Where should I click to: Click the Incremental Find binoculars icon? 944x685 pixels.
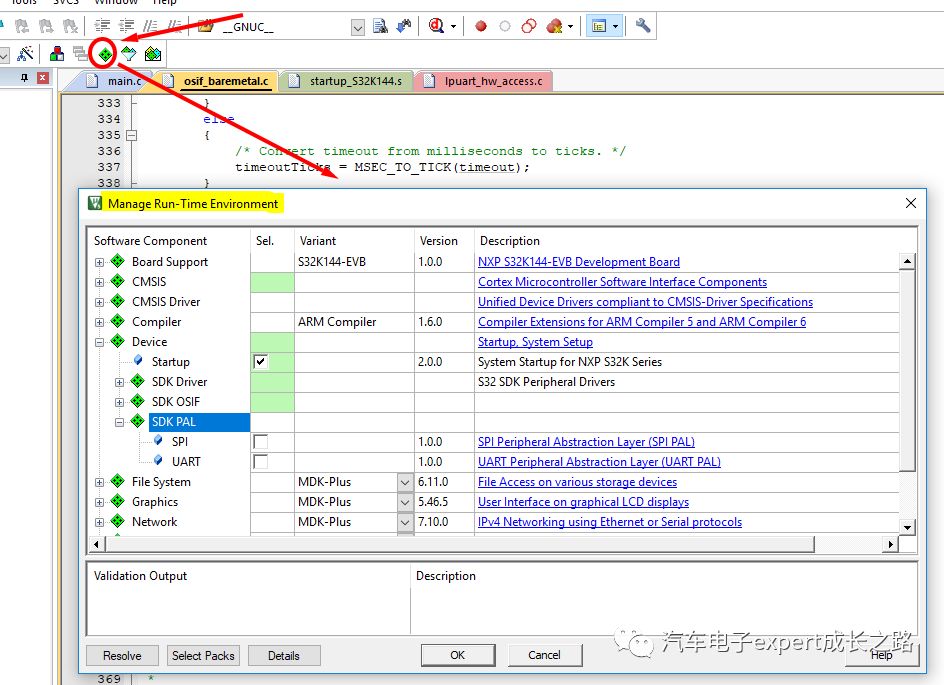coord(404,26)
